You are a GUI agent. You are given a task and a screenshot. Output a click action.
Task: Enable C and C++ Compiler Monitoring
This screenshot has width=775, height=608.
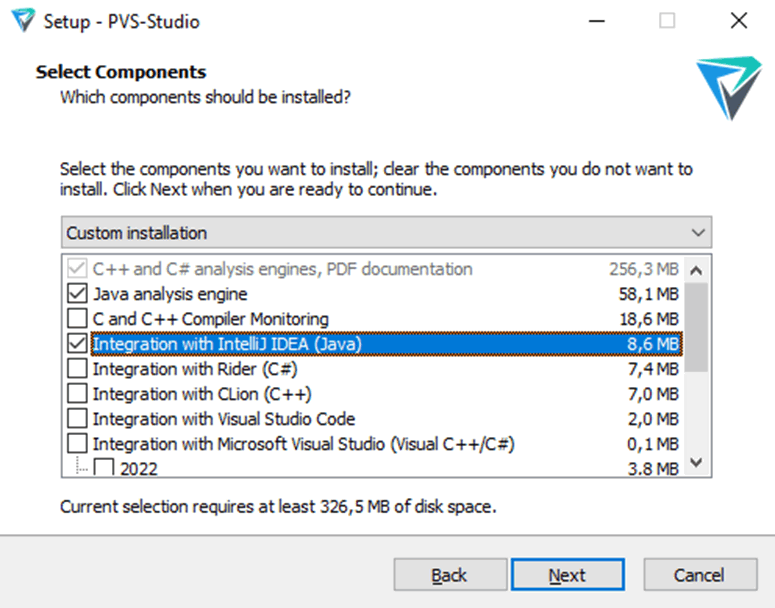(x=76, y=319)
